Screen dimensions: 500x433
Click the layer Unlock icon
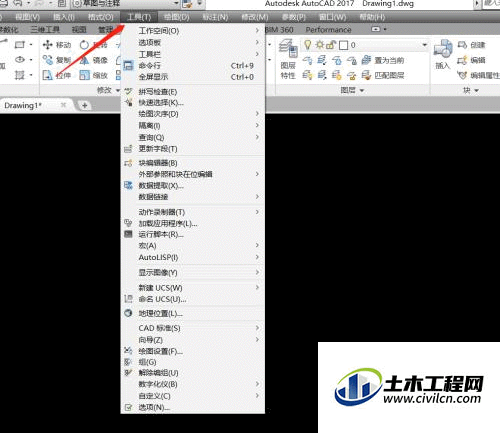(x=351, y=75)
